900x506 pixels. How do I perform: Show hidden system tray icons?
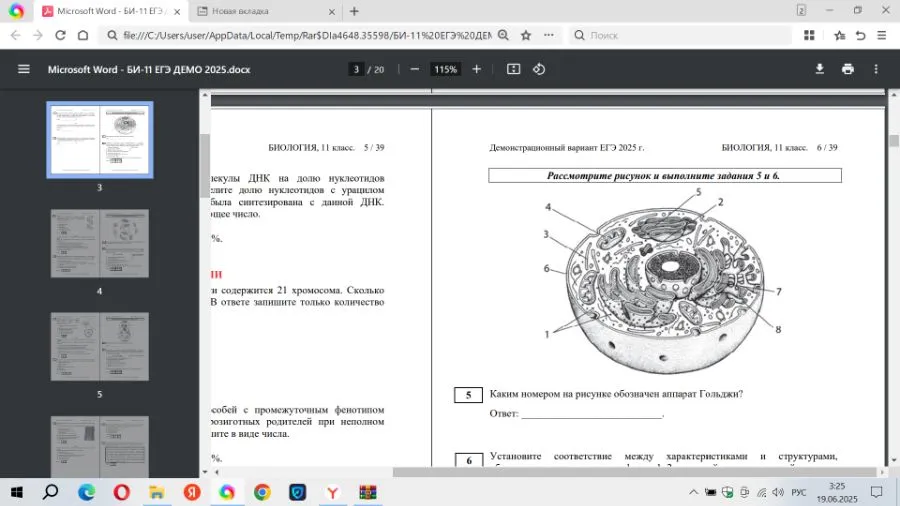pyautogui.click(x=693, y=492)
